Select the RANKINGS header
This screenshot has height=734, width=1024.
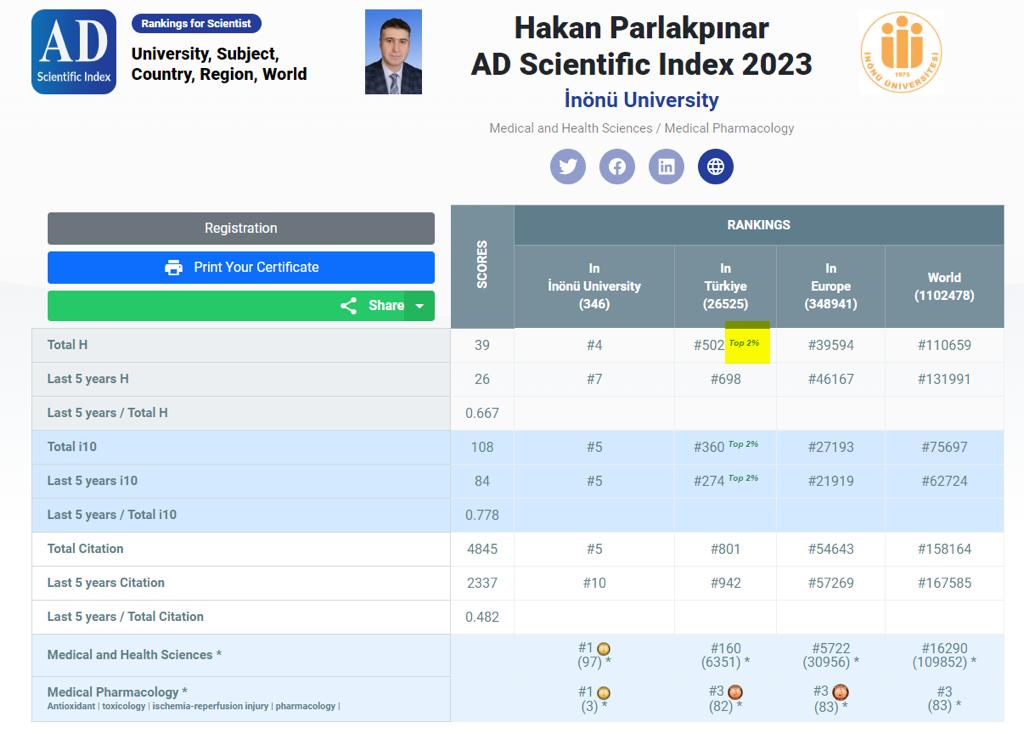coord(759,225)
